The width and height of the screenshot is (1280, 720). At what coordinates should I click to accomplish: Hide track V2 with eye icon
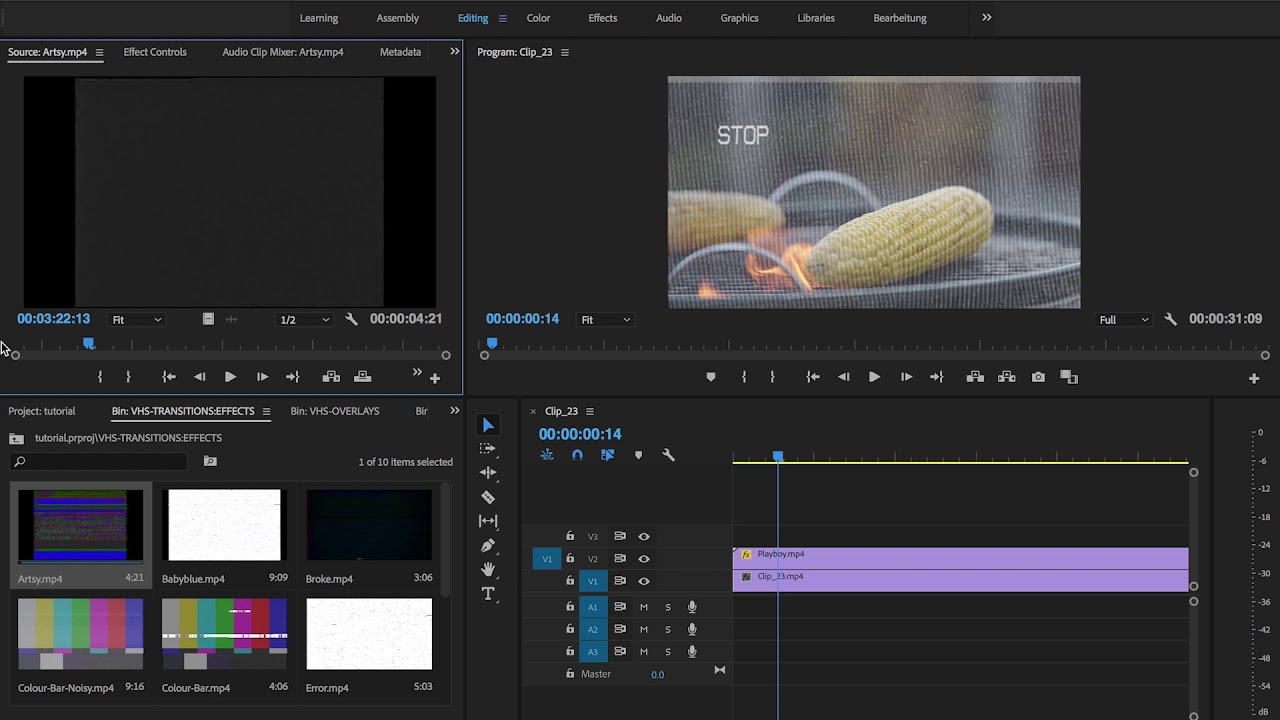click(644, 559)
